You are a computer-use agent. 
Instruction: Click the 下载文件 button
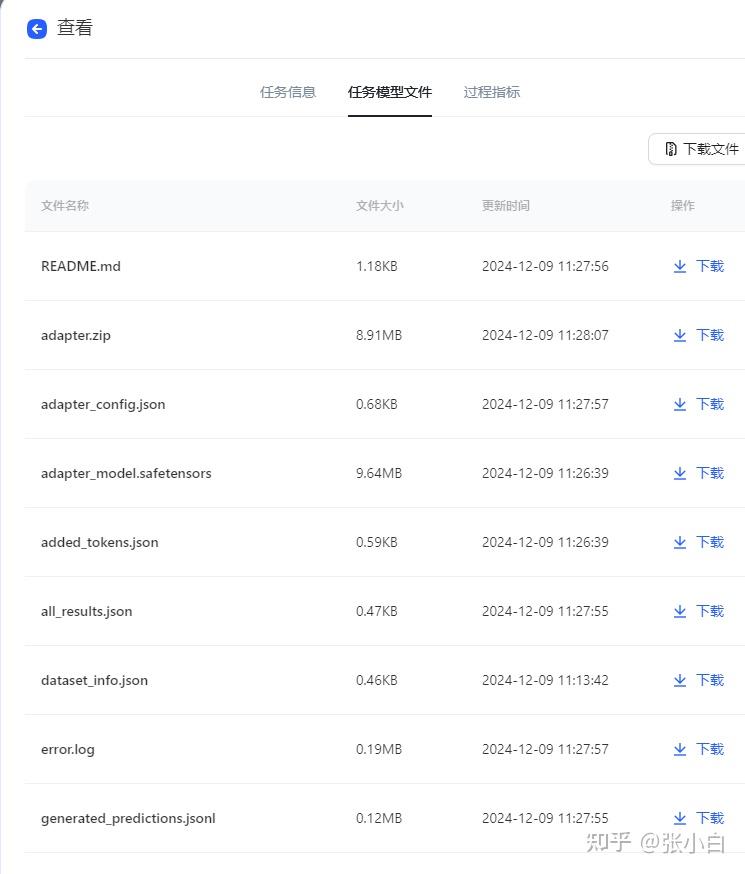click(698, 149)
